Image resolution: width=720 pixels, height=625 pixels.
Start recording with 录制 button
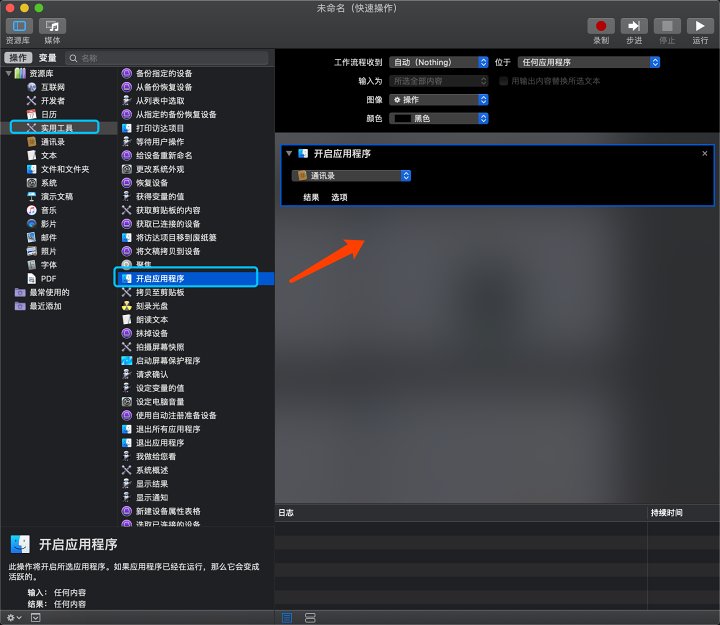(601, 26)
